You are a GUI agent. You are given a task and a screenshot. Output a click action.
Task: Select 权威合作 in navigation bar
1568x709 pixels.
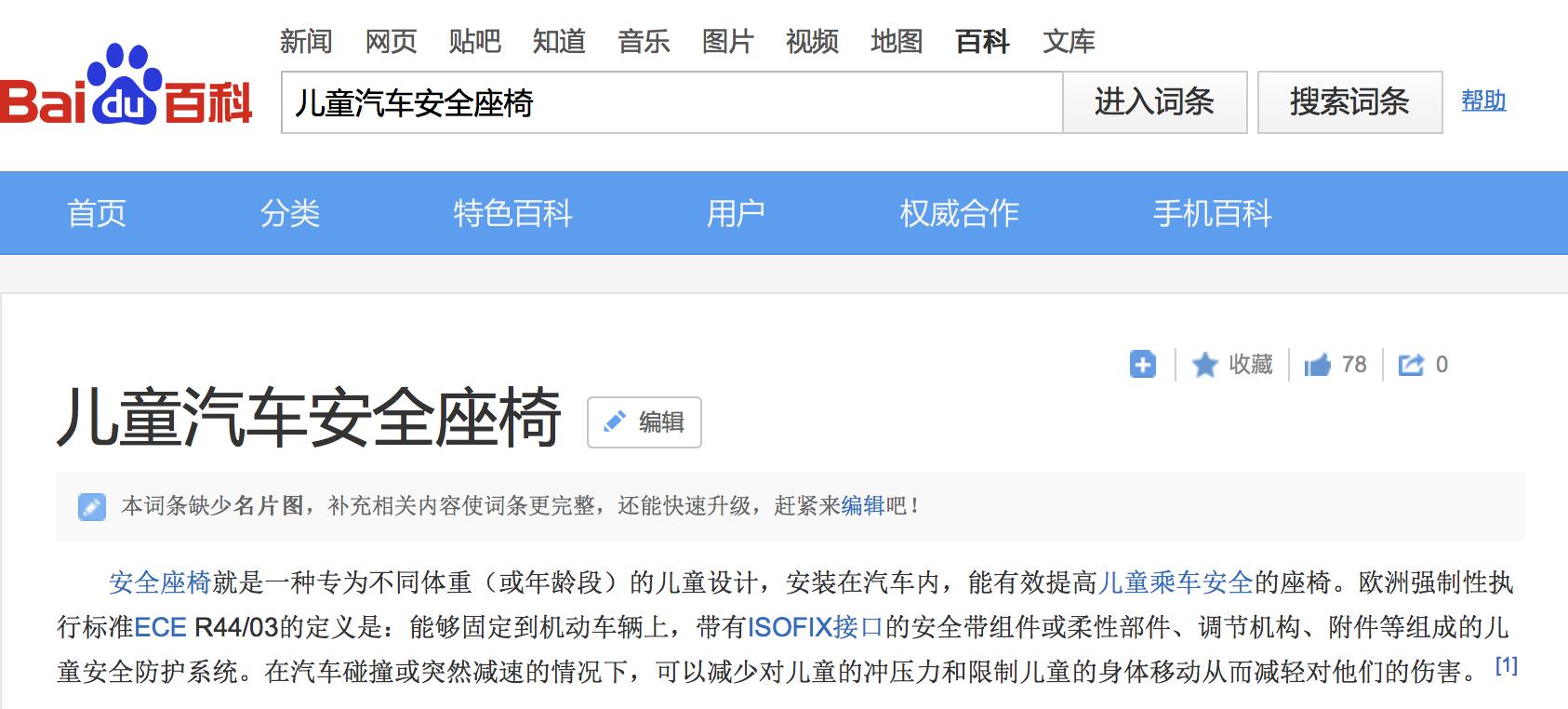coord(959,213)
